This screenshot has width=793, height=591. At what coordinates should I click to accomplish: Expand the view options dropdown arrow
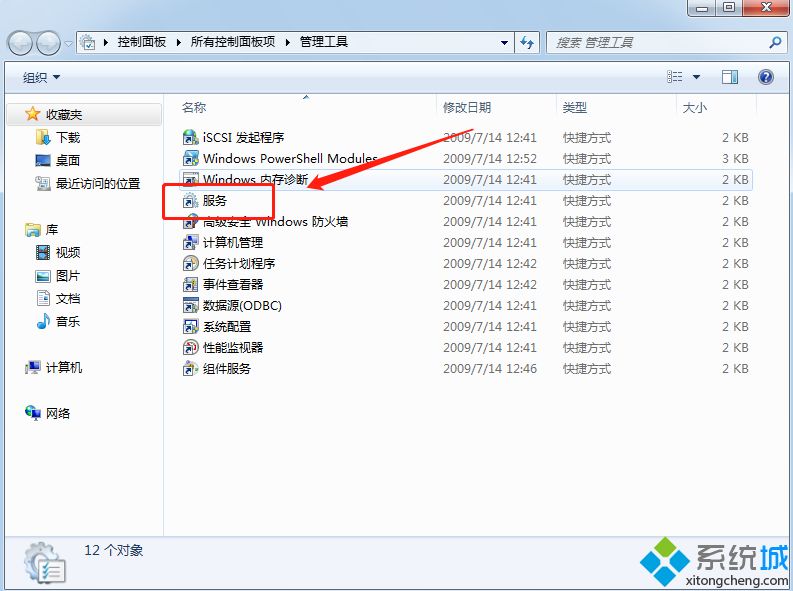click(x=696, y=77)
